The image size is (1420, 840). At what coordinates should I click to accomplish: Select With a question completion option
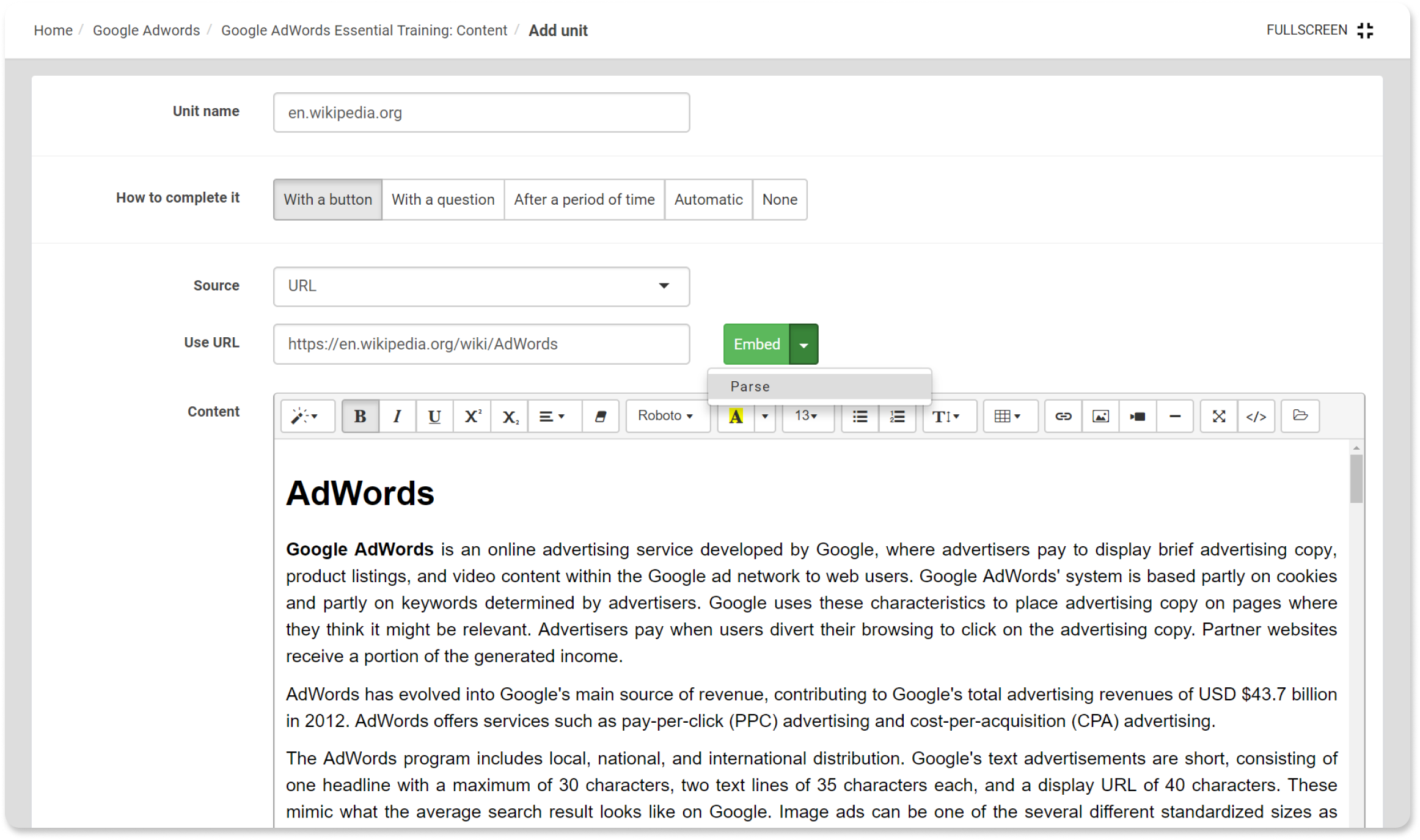(x=443, y=199)
